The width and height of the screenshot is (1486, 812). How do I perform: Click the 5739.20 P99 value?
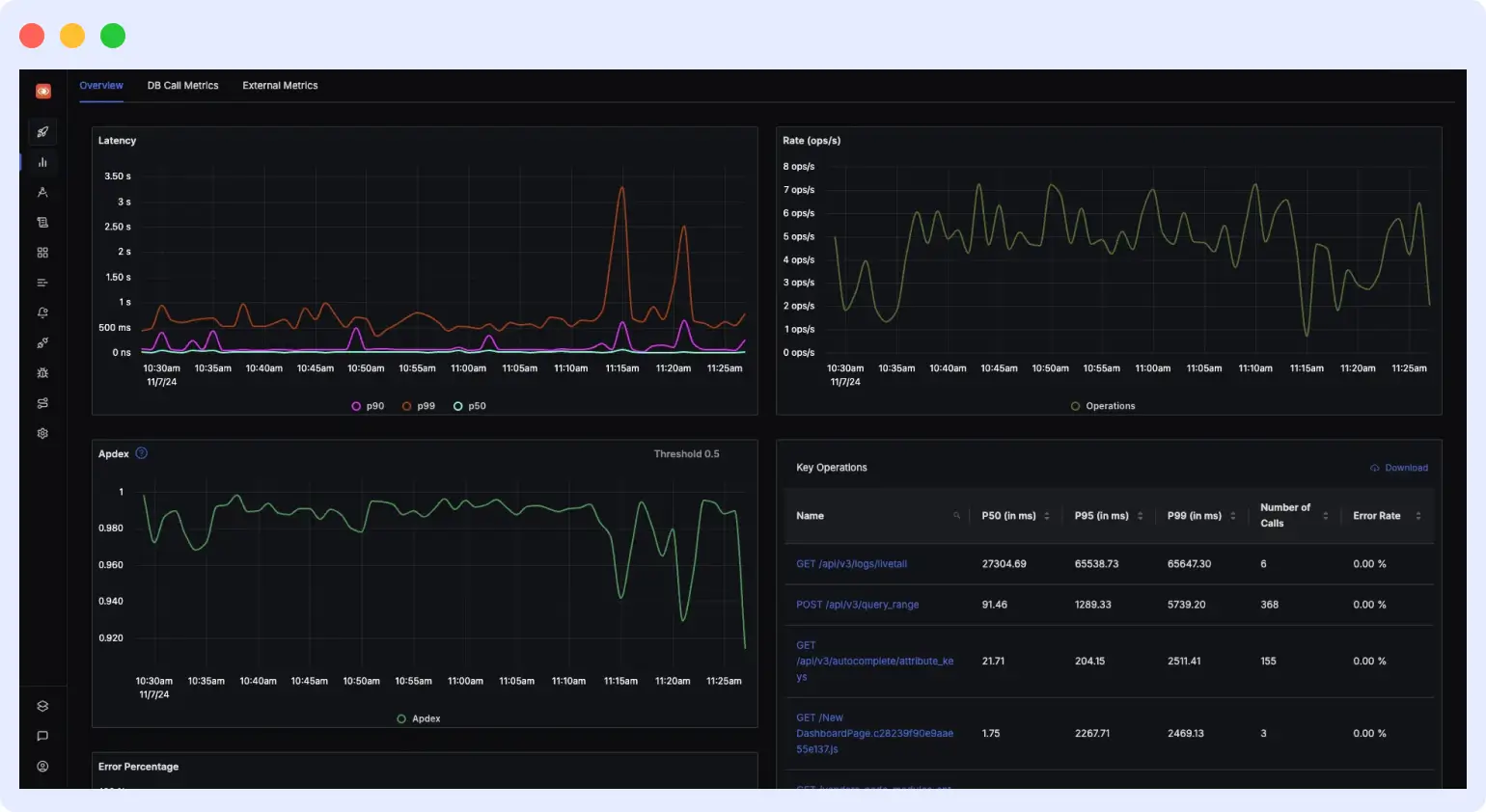pos(1186,605)
